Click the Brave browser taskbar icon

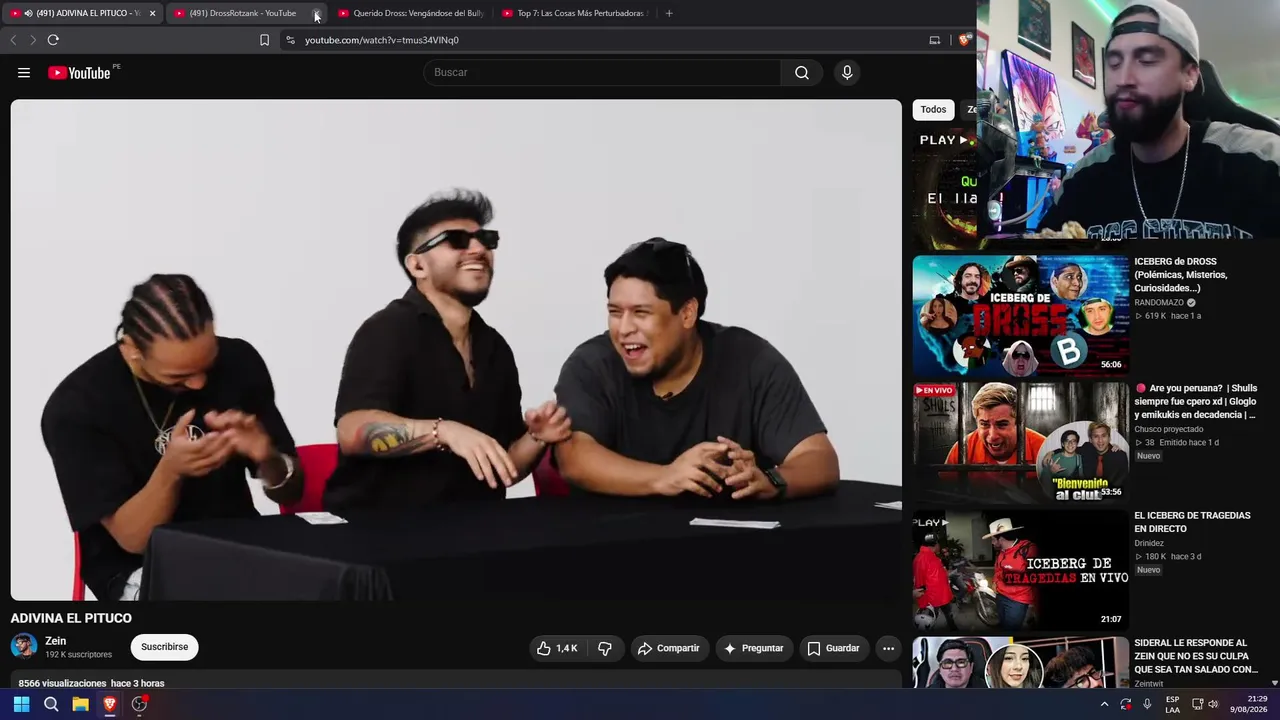[110, 704]
